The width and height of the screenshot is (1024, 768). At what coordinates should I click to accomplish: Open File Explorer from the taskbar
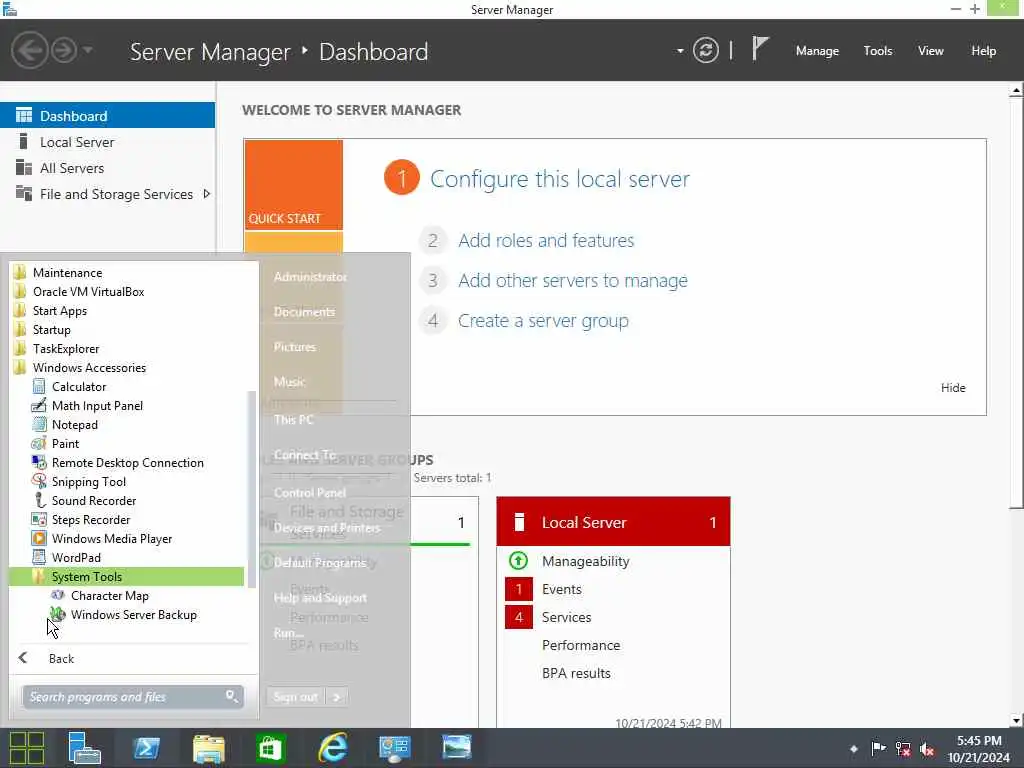point(208,748)
